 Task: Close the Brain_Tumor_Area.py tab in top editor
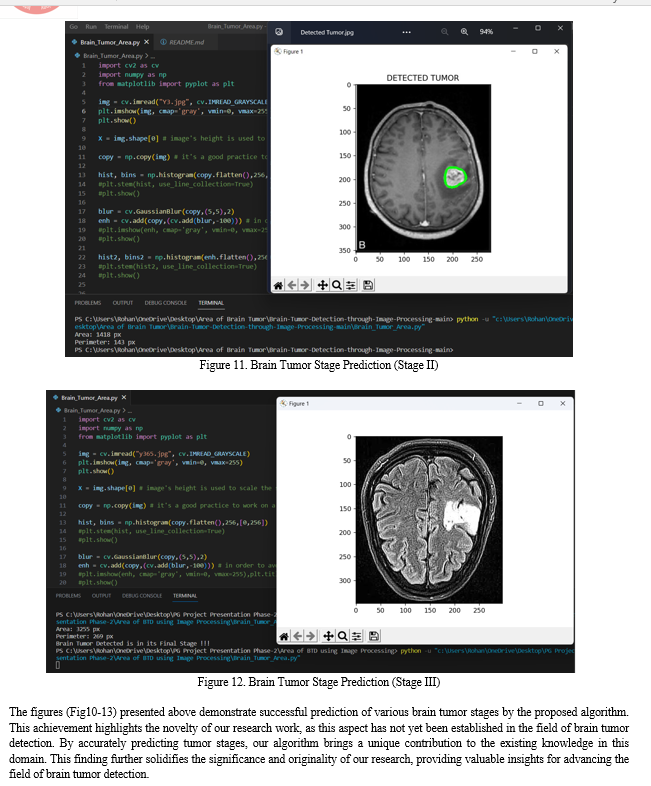pos(146,42)
